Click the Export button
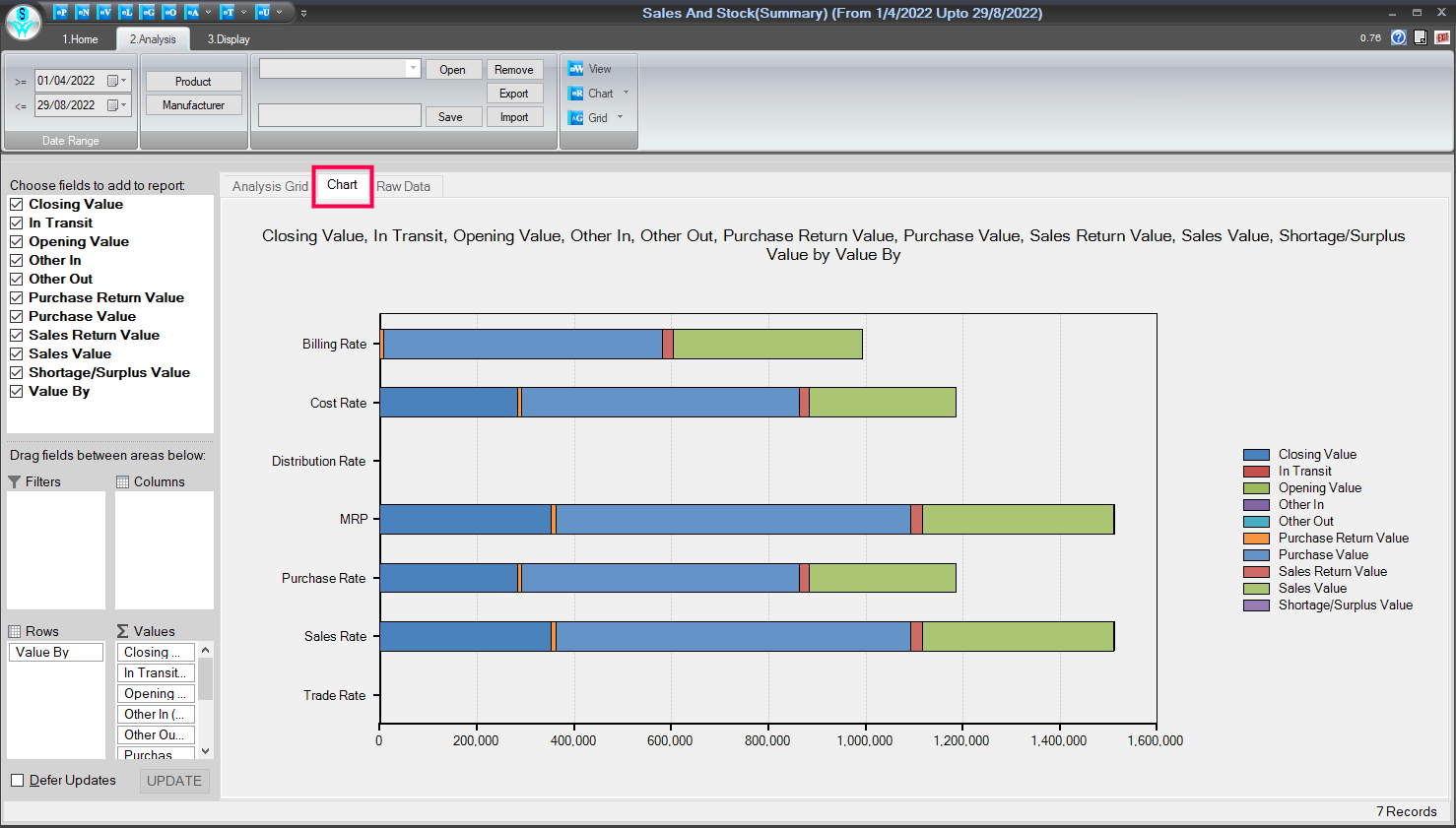 [x=514, y=94]
